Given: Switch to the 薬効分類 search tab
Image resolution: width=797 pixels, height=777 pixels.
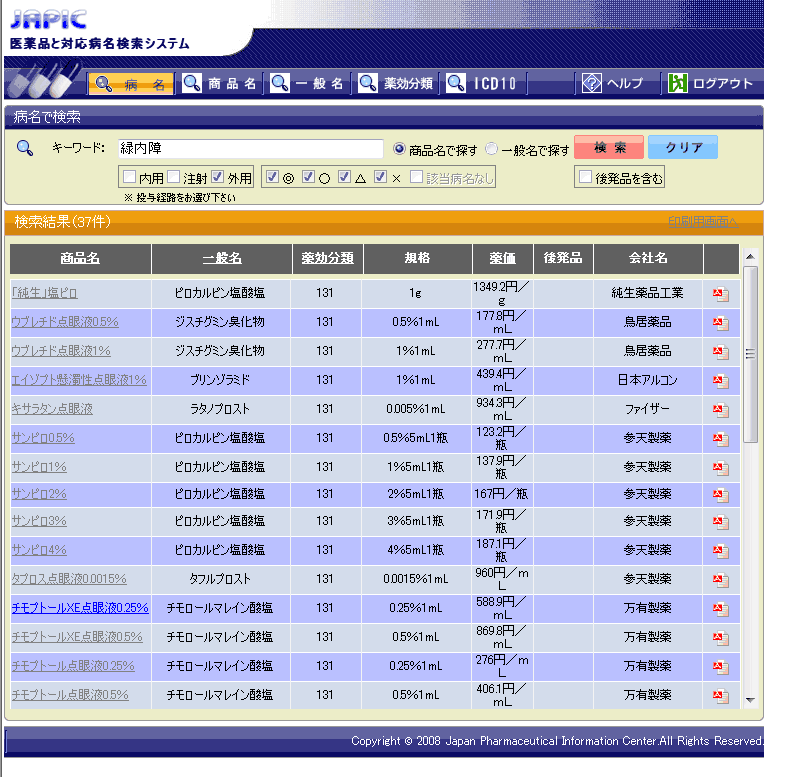Looking at the screenshot, I should [398, 83].
